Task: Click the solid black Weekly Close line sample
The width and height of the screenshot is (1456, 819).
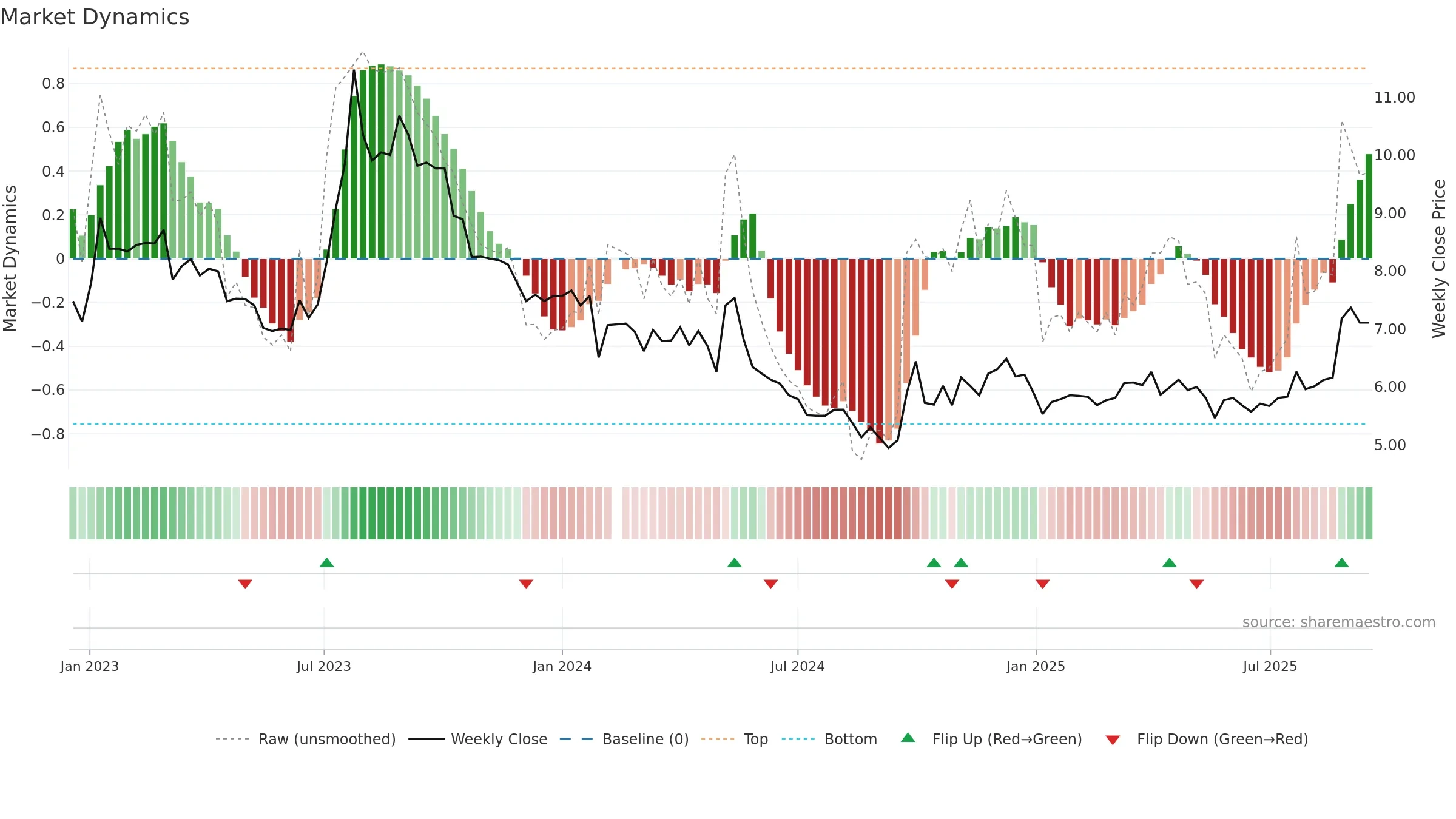Action: pyautogui.click(x=426, y=739)
